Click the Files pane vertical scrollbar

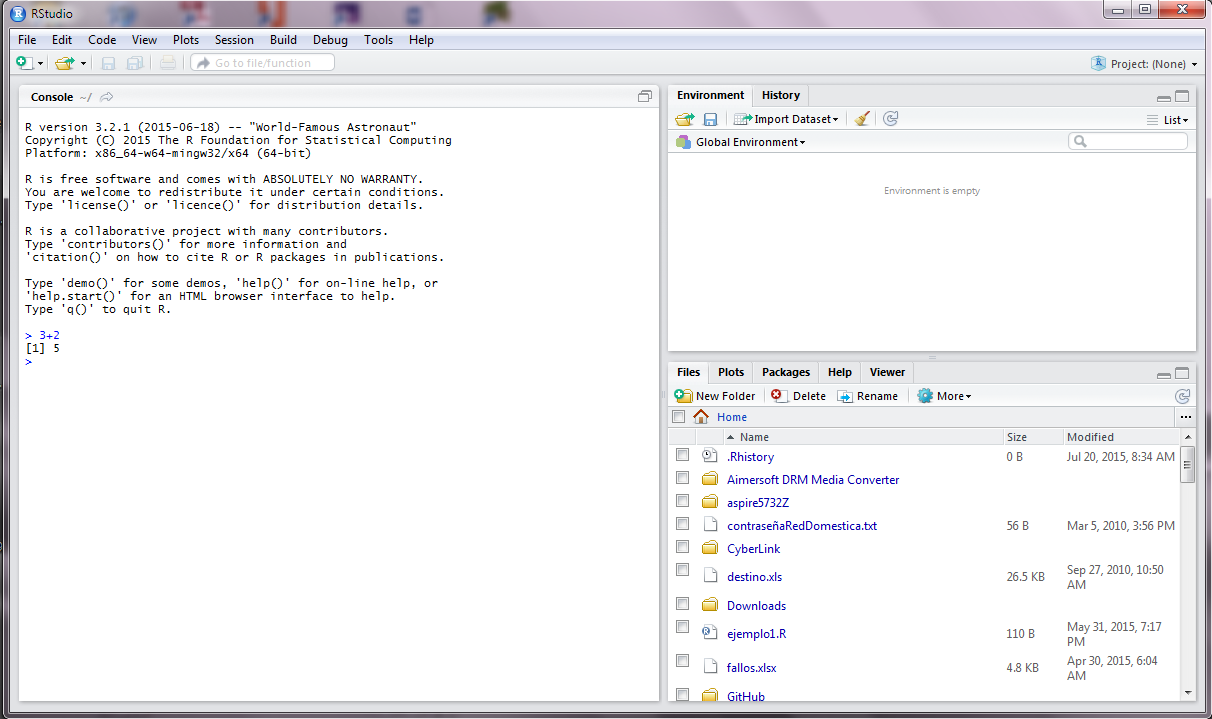pyautogui.click(x=1188, y=465)
